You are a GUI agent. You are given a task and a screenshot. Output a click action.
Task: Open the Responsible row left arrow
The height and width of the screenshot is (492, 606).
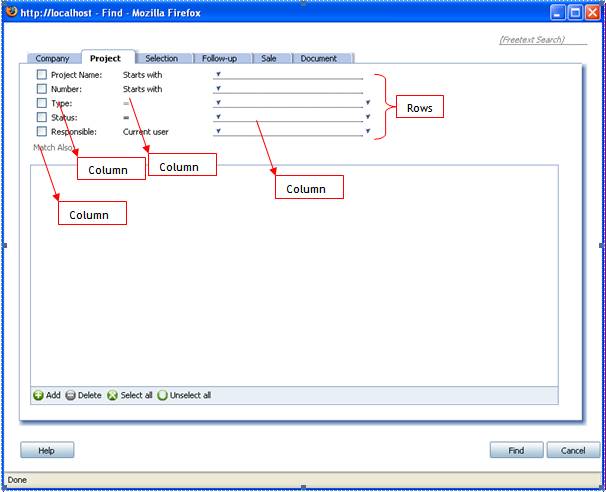tap(218, 131)
